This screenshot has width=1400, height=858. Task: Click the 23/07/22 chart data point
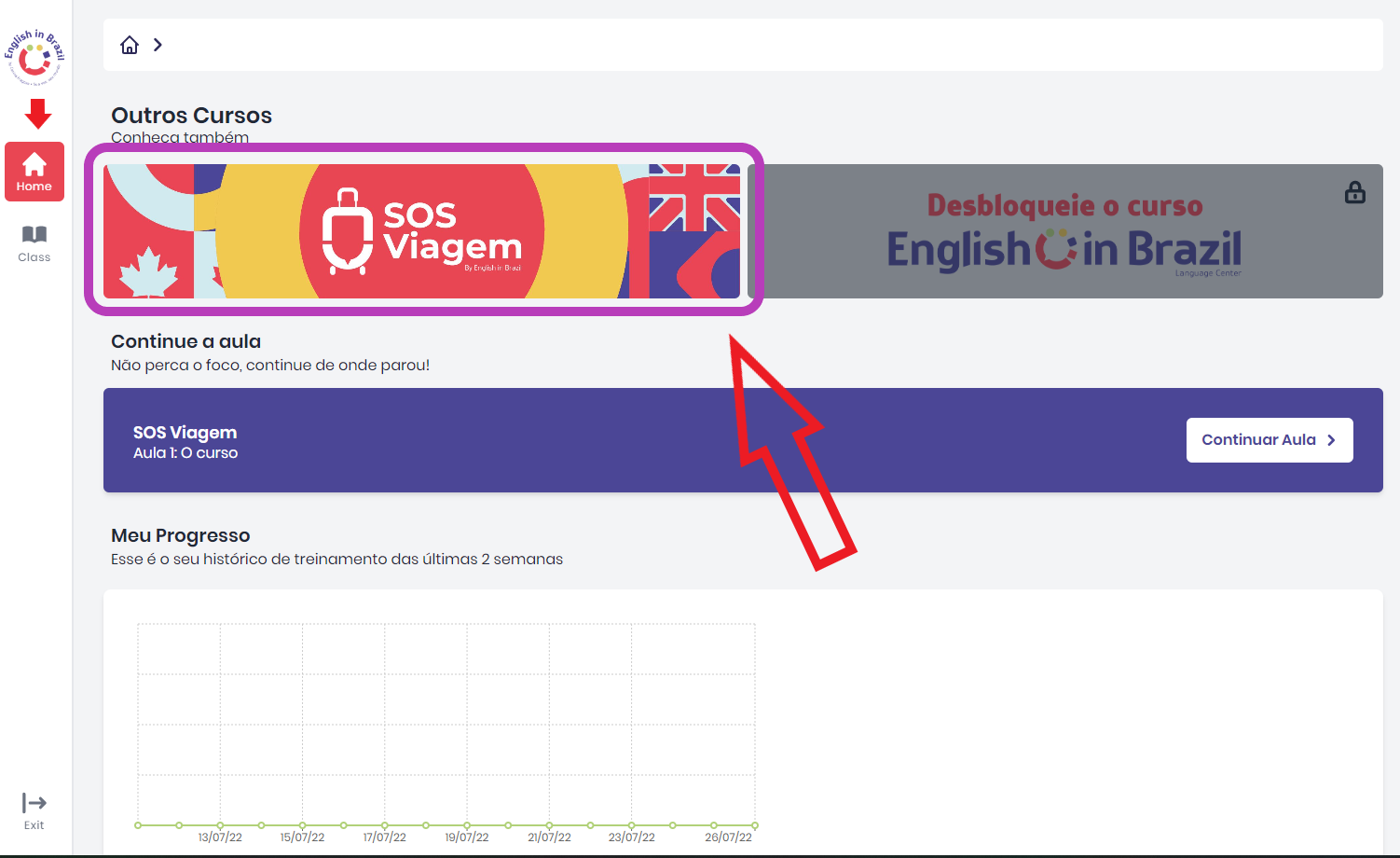(x=631, y=825)
